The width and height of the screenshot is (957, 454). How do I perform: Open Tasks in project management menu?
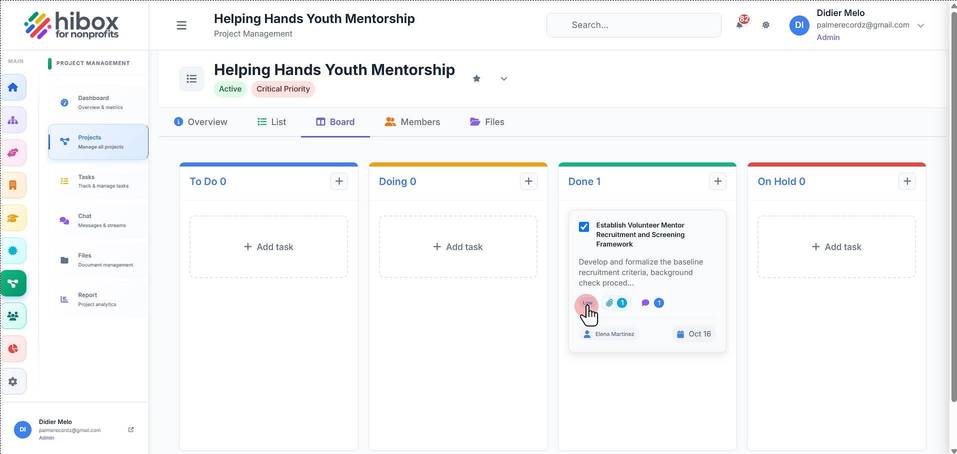(98, 181)
